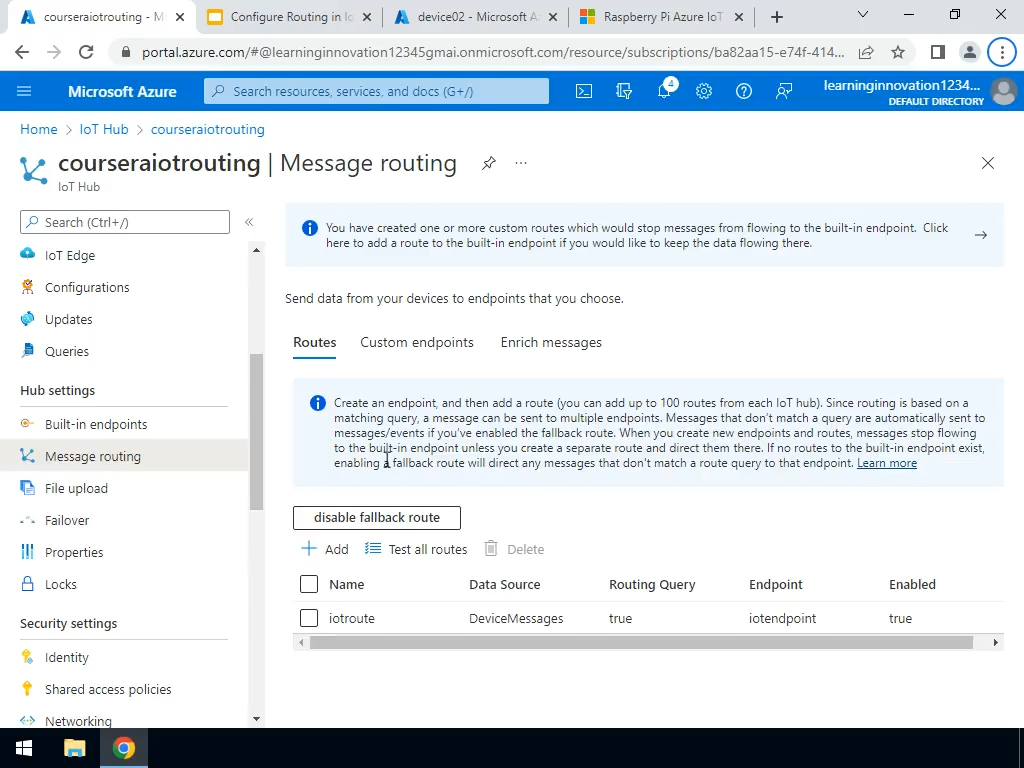Open File Explorer from the taskbar

74,748
